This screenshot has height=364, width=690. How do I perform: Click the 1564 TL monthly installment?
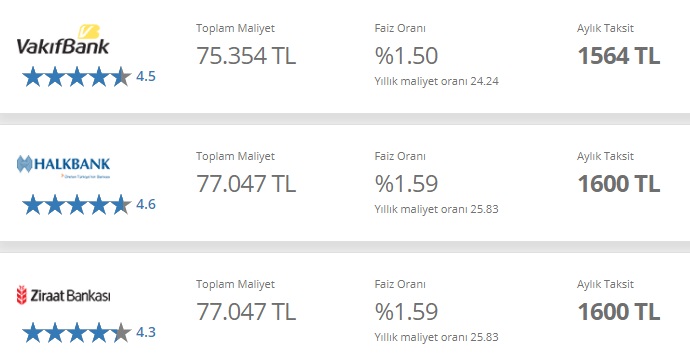click(x=619, y=56)
